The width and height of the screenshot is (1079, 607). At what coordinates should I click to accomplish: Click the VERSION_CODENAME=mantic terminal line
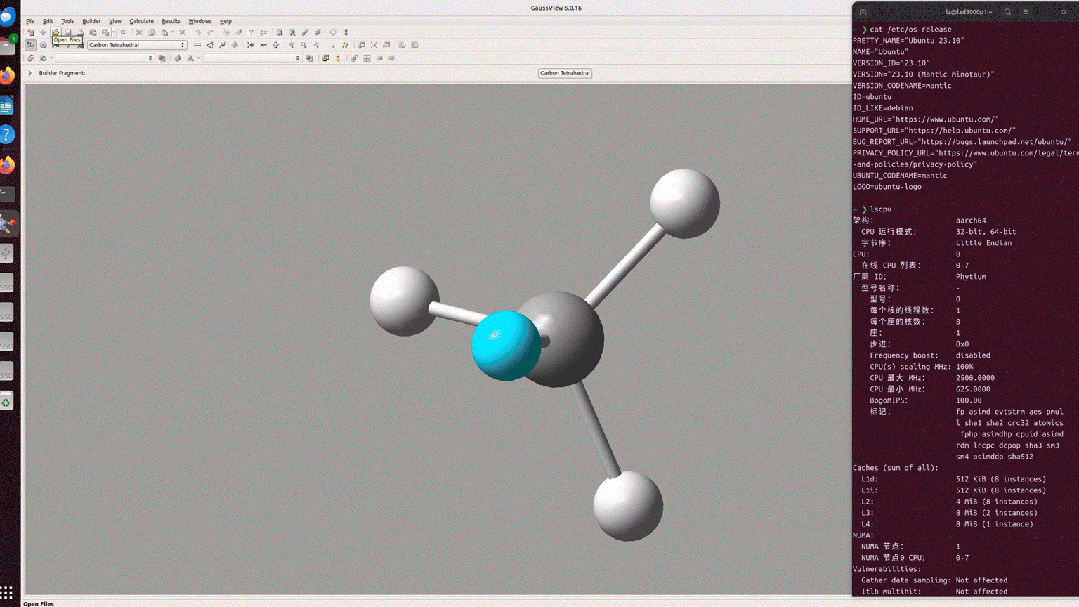pyautogui.click(x=902, y=85)
